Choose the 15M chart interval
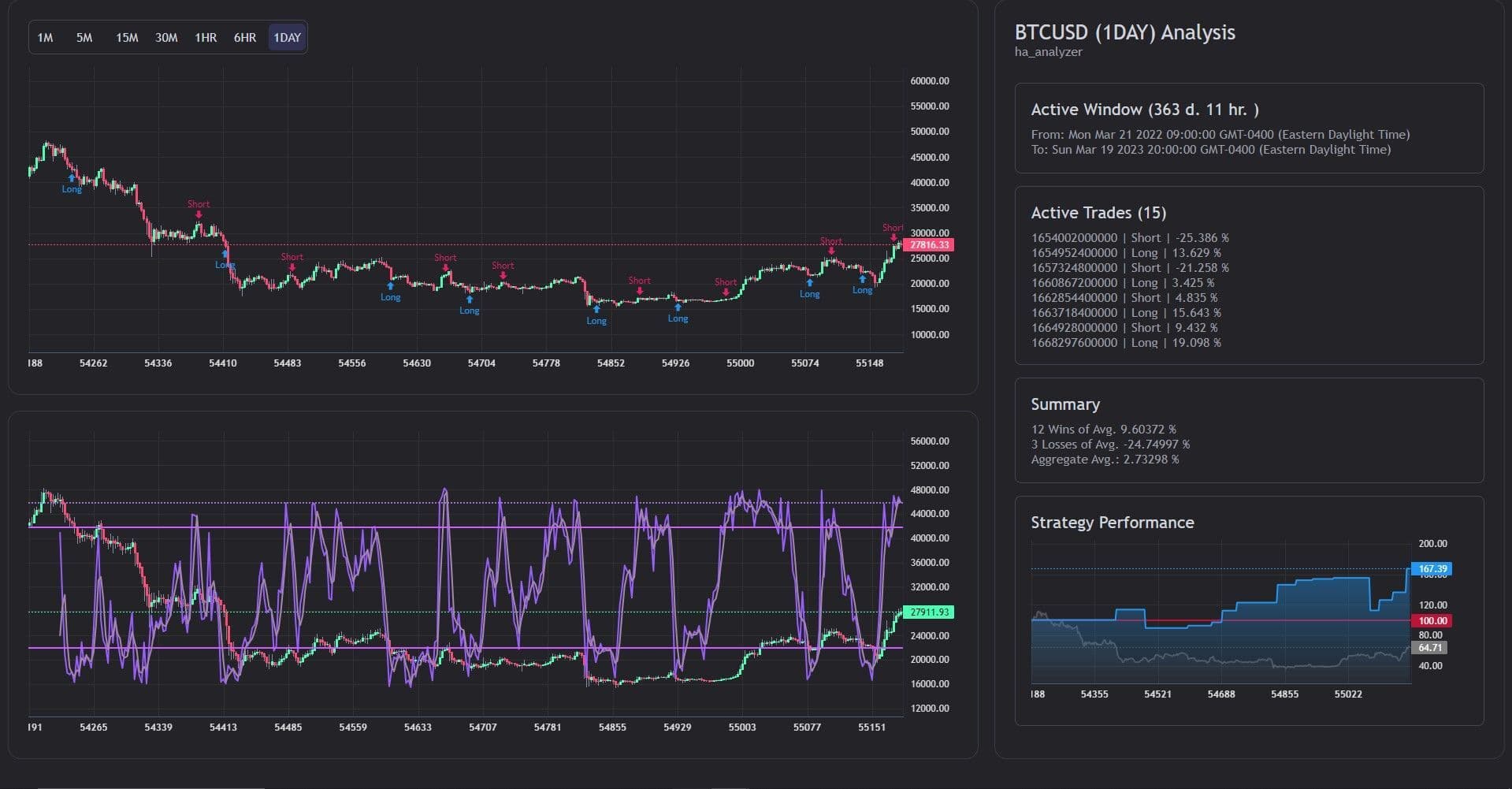 126,38
